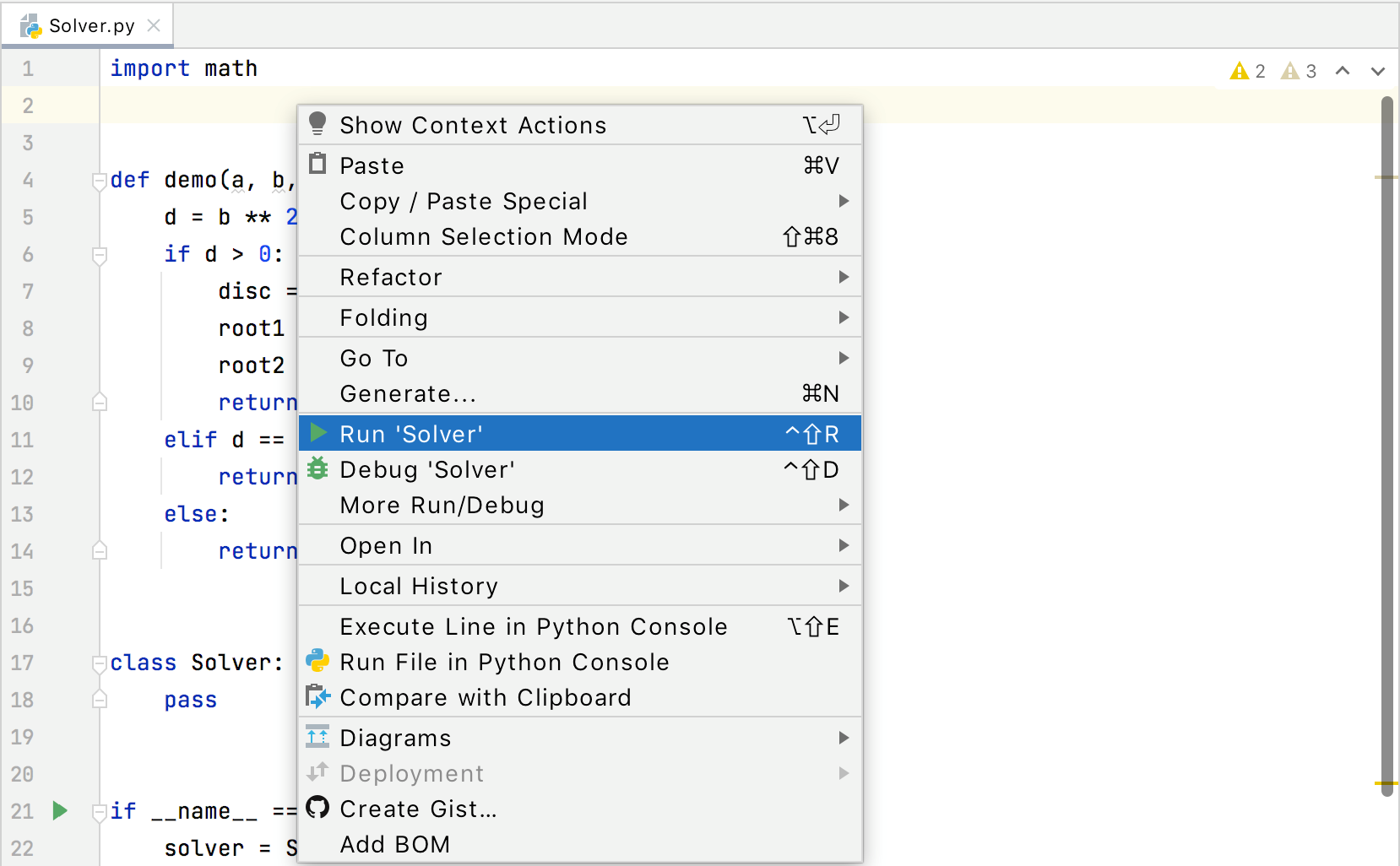Viewport: 1400px width, 866px height.
Task: Click the weak warning icon showing 3
Action: (1289, 71)
